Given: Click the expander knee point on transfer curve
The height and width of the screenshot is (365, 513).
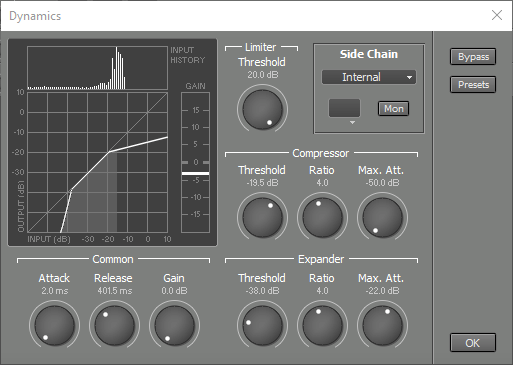Looking at the screenshot, I should point(71,190).
